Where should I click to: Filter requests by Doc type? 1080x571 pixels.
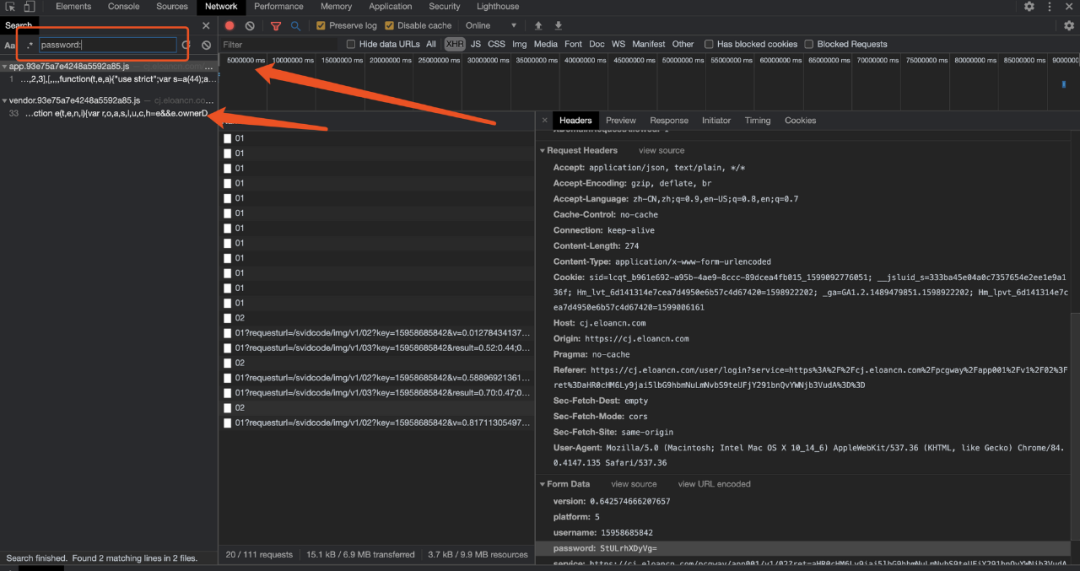[596, 44]
